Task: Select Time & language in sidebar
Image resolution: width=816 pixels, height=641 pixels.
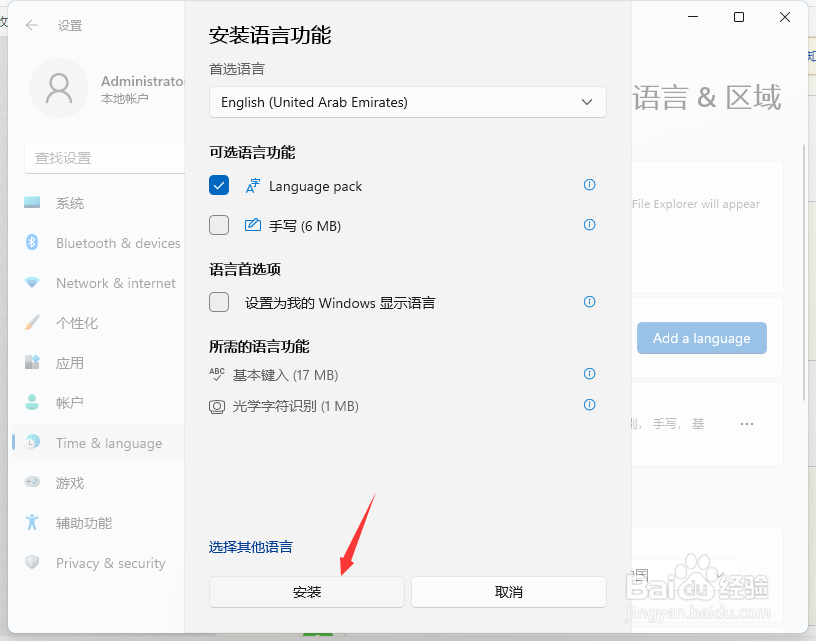Action: (99, 443)
